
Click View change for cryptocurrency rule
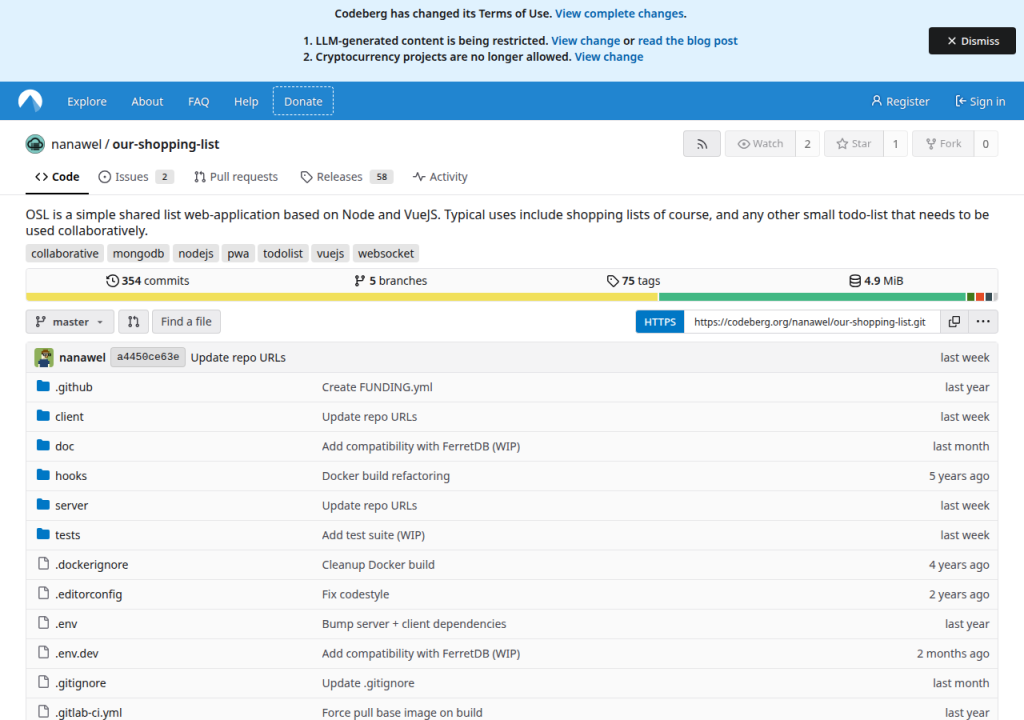[609, 57]
